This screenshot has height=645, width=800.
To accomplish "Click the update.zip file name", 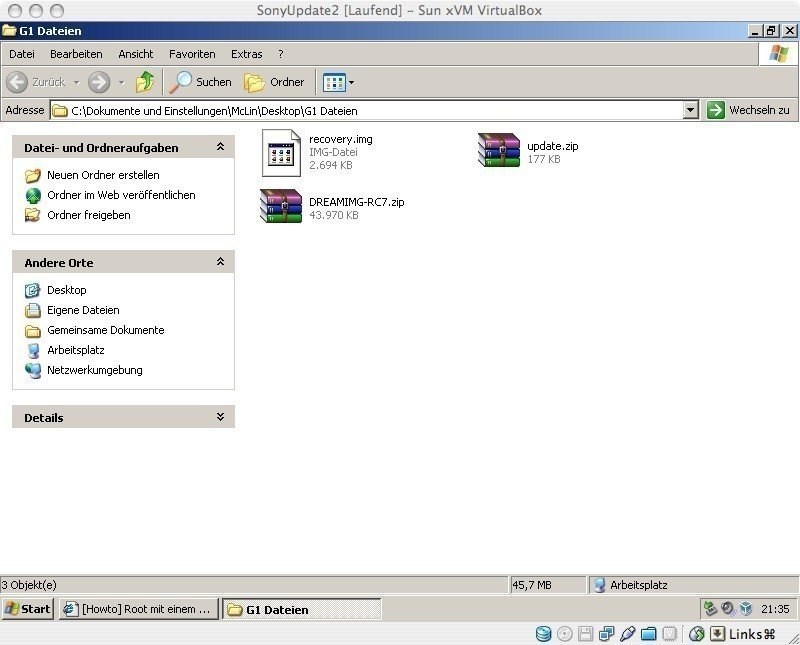I will 553,146.
